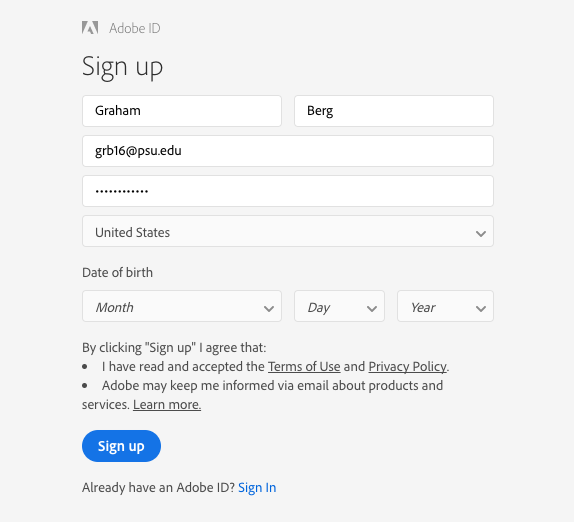Focus the first name field containing Graham
Image resolution: width=574 pixels, height=522 pixels.
tap(182, 111)
